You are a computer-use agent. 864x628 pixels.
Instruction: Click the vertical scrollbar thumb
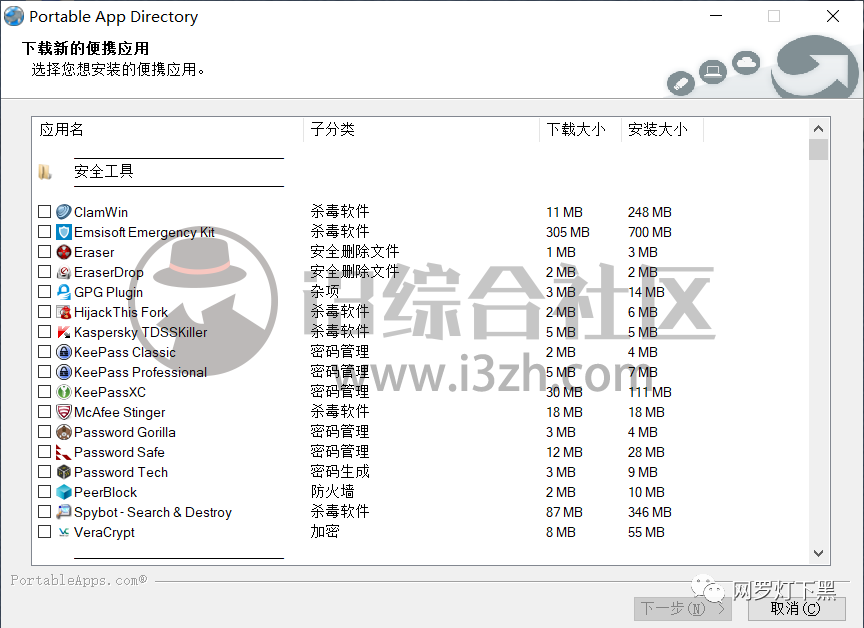pyautogui.click(x=818, y=149)
